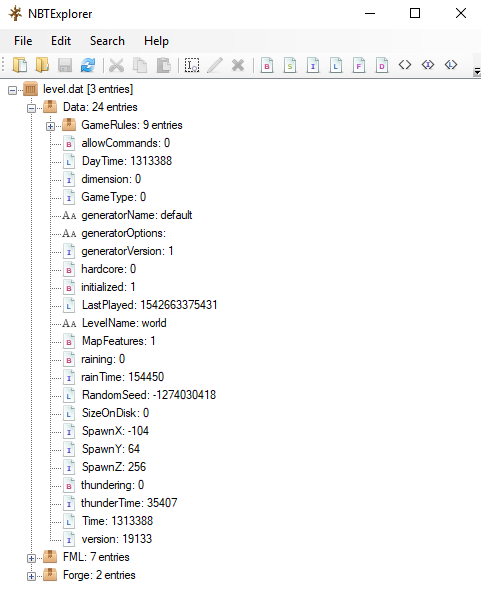The height and width of the screenshot is (612, 481).
Task: Select the initialized: 1 entry
Action: pyautogui.click(x=108, y=287)
